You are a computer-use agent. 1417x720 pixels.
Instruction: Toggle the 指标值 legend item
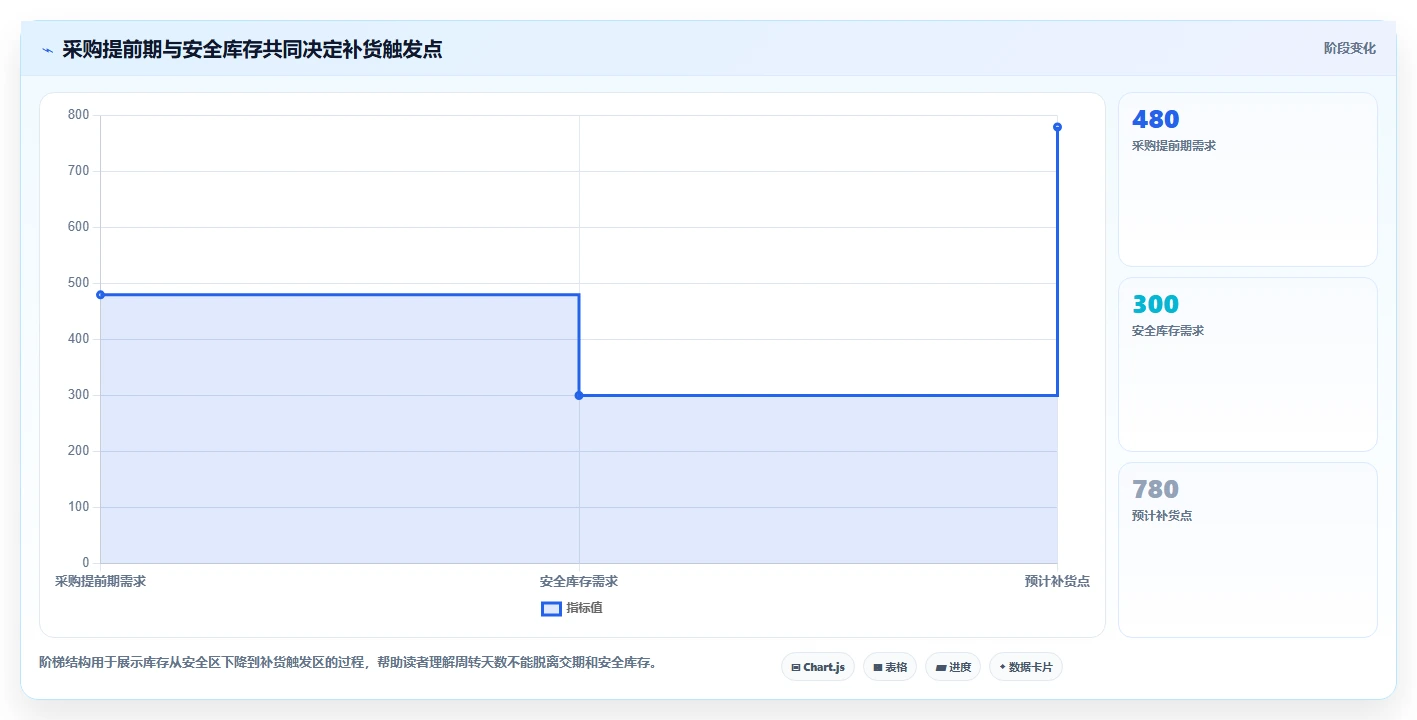(572, 608)
